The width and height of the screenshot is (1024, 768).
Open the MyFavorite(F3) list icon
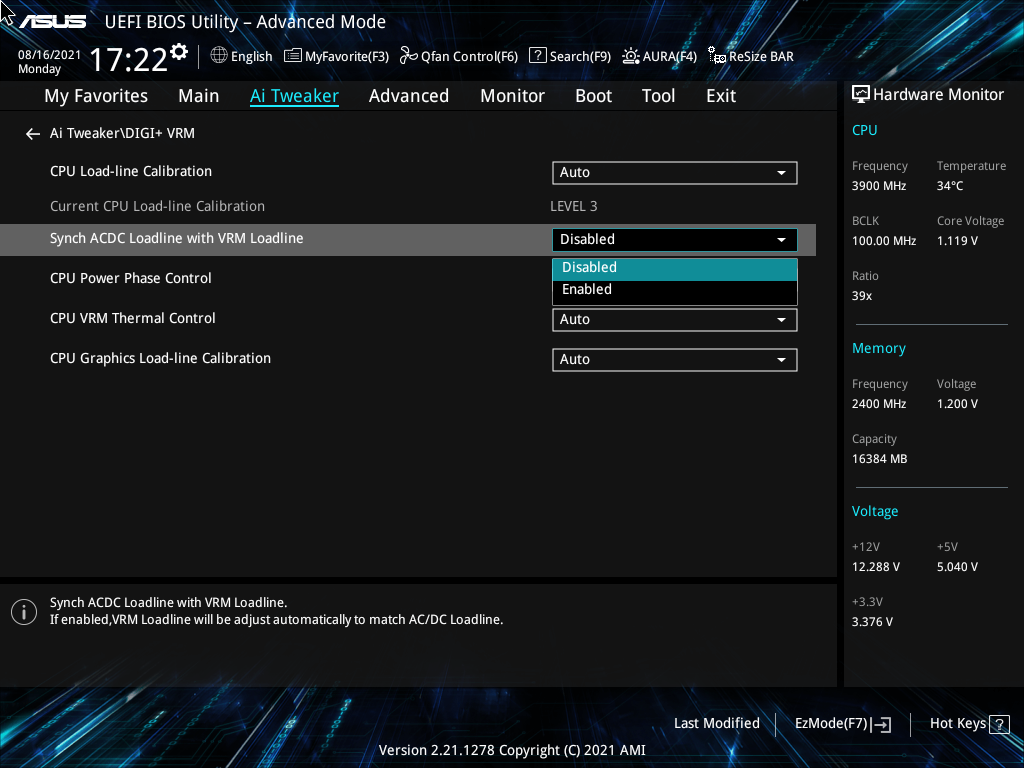click(x=293, y=56)
